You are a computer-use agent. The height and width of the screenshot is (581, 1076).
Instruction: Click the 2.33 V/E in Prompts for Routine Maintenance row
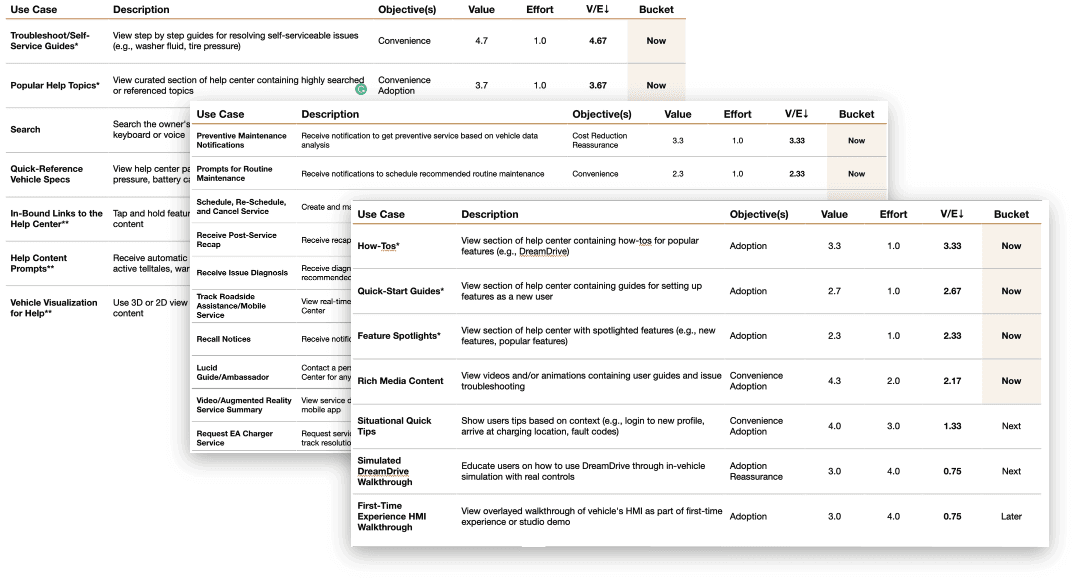[x=797, y=174]
